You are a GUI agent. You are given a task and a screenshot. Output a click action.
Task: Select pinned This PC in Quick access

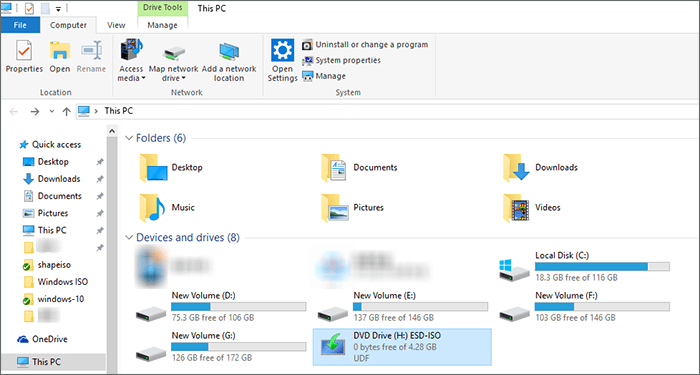tap(45, 230)
